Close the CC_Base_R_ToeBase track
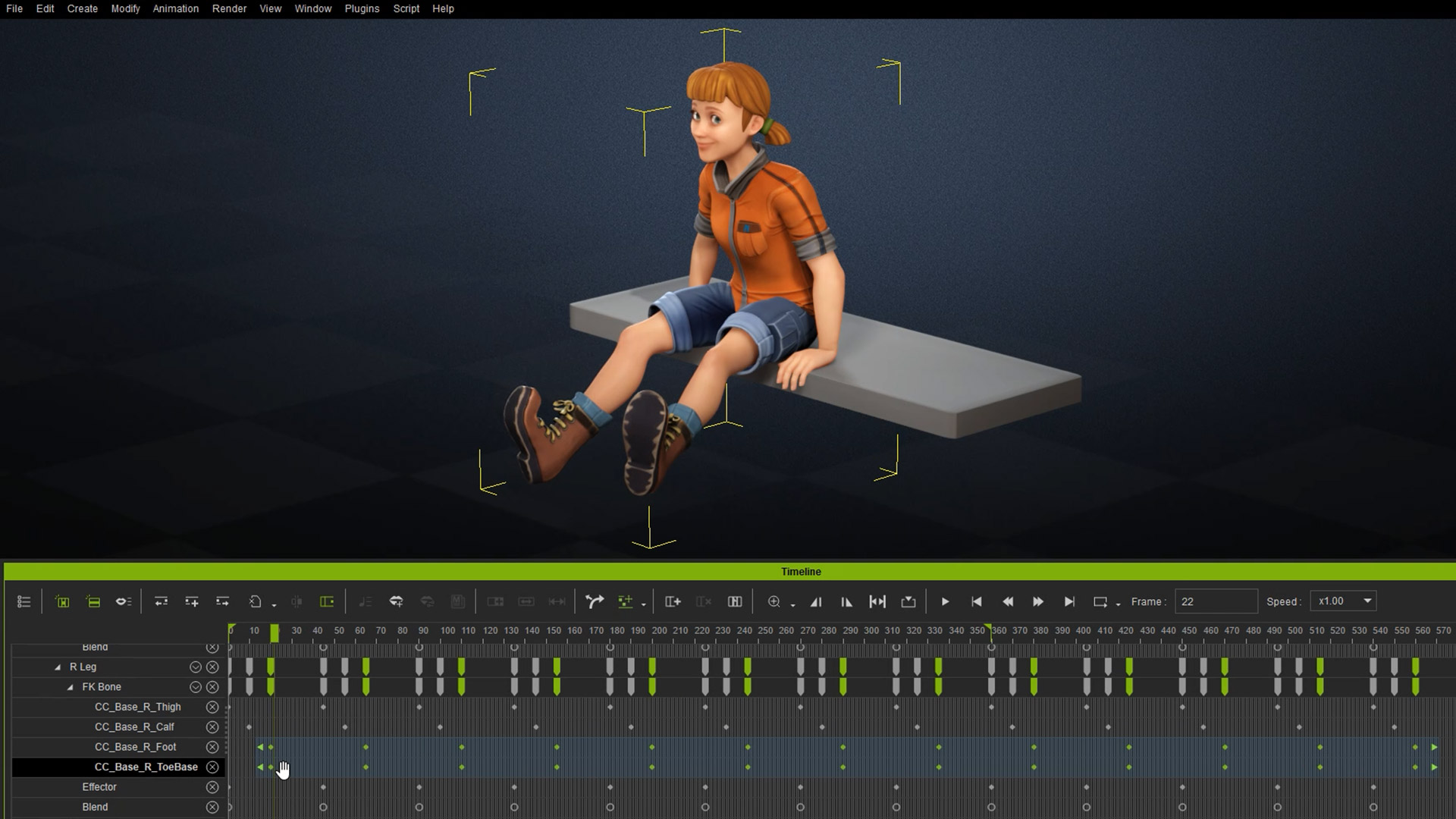This screenshot has height=819, width=1456. 212,767
